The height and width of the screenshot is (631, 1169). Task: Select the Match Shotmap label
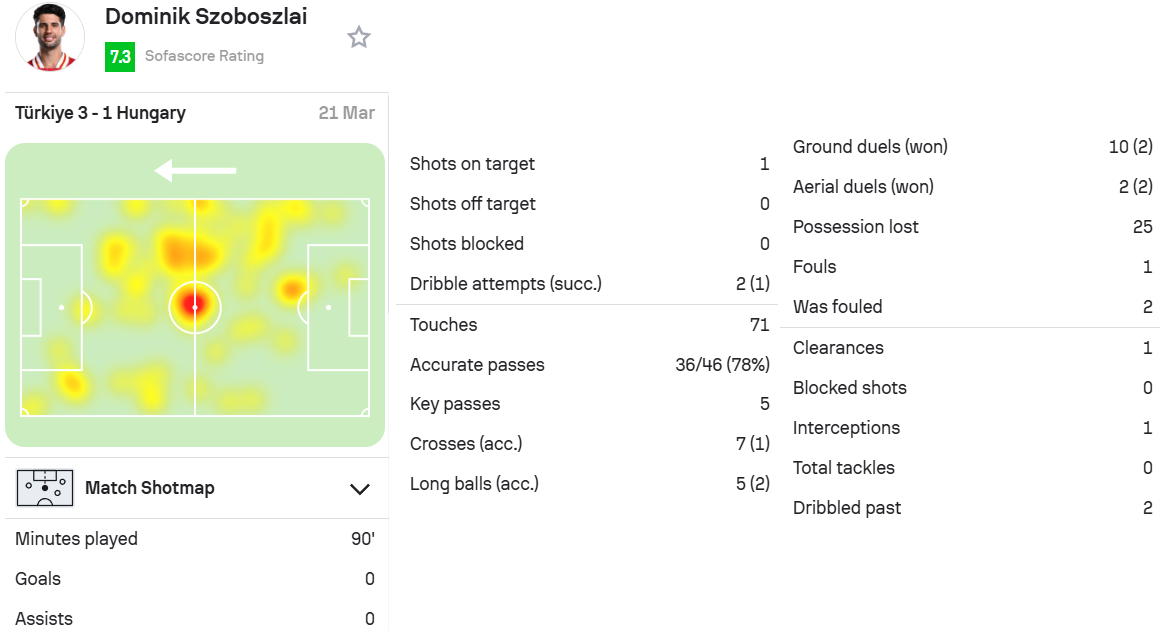150,488
